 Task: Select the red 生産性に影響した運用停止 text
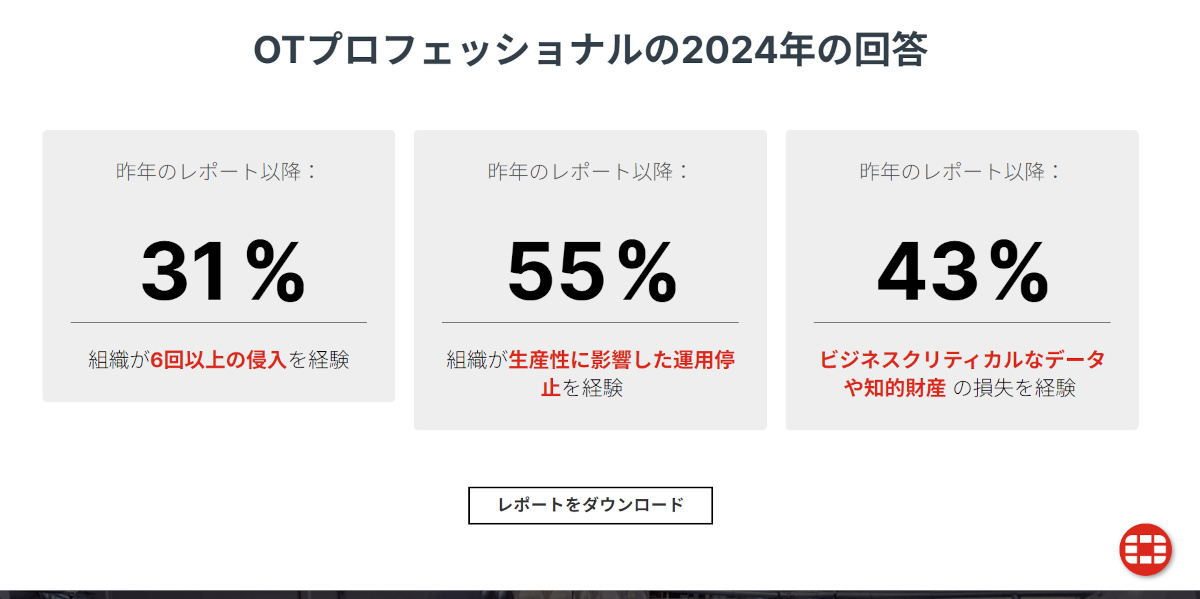pyautogui.click(x=622, y=360)
